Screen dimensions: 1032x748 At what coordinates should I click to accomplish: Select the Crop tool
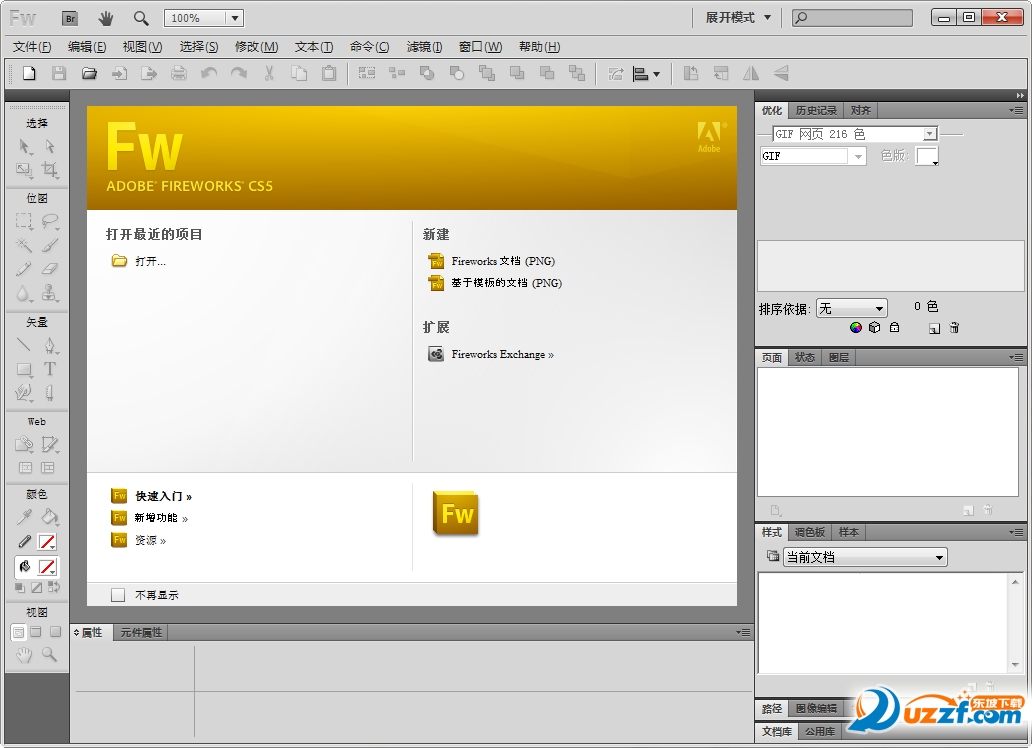point(49,170)
